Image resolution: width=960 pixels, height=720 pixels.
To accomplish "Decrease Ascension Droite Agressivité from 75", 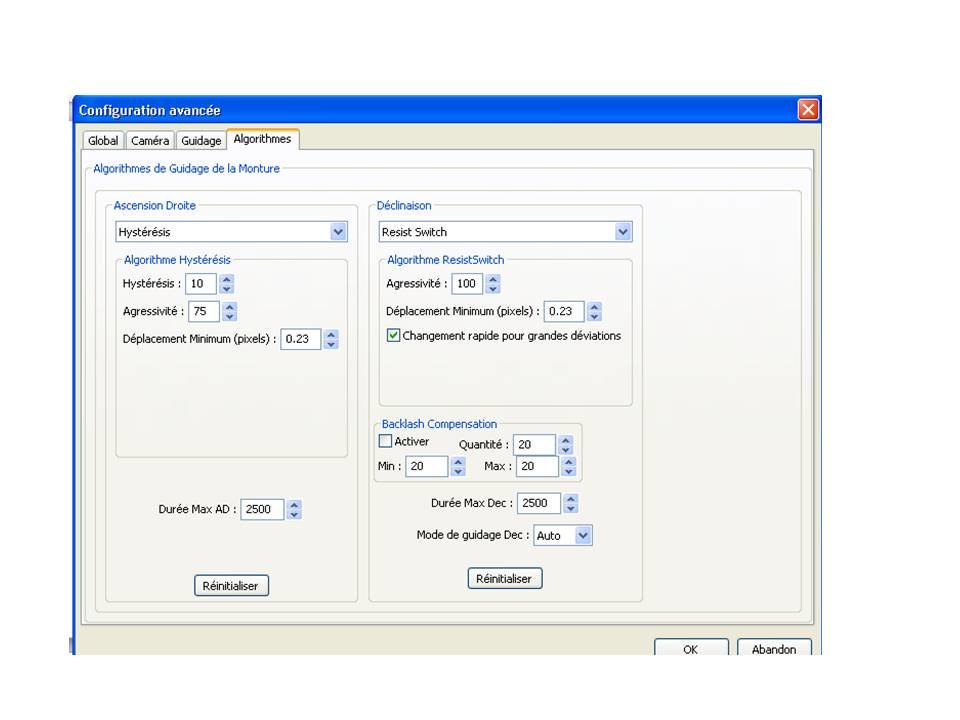I will [x=230, y=317].
